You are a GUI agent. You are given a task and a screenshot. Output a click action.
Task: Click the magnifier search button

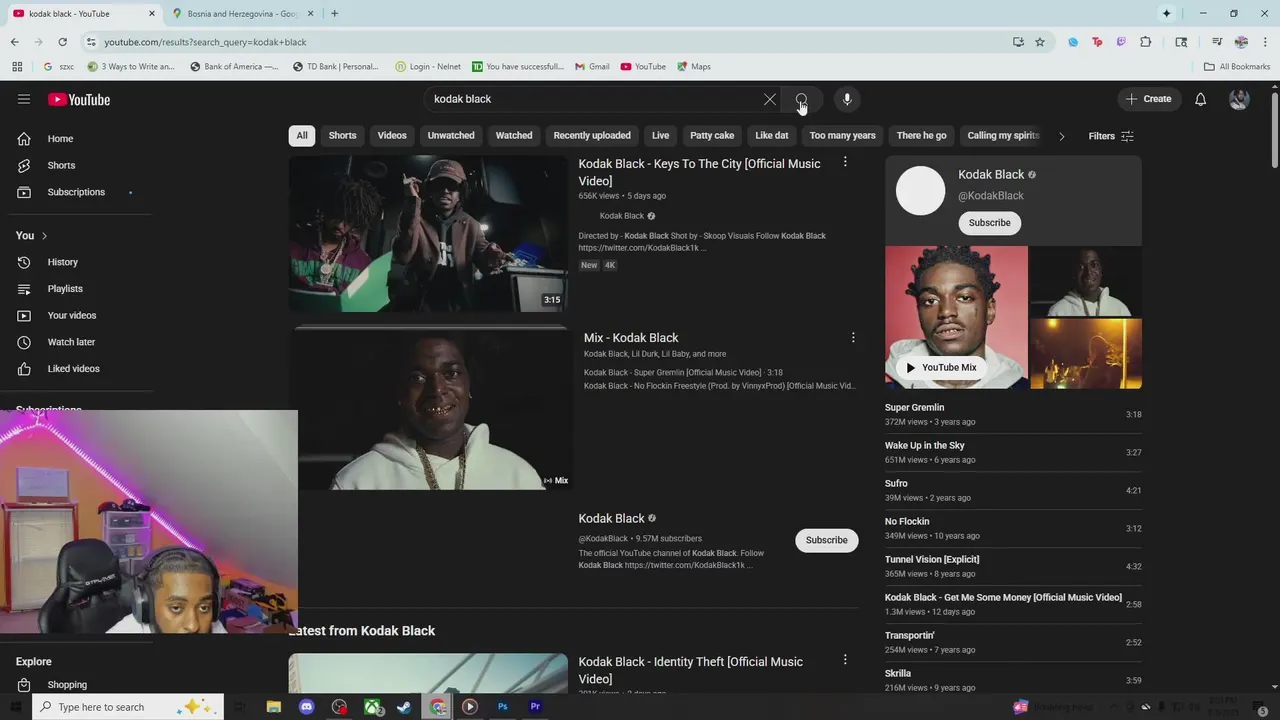click(801, 99)
